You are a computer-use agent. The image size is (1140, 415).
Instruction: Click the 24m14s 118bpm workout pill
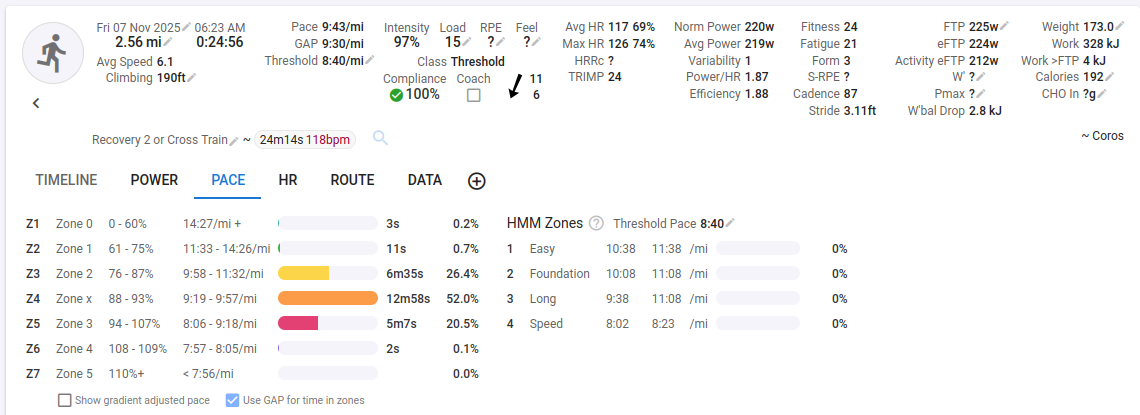(x=305, y=140)
